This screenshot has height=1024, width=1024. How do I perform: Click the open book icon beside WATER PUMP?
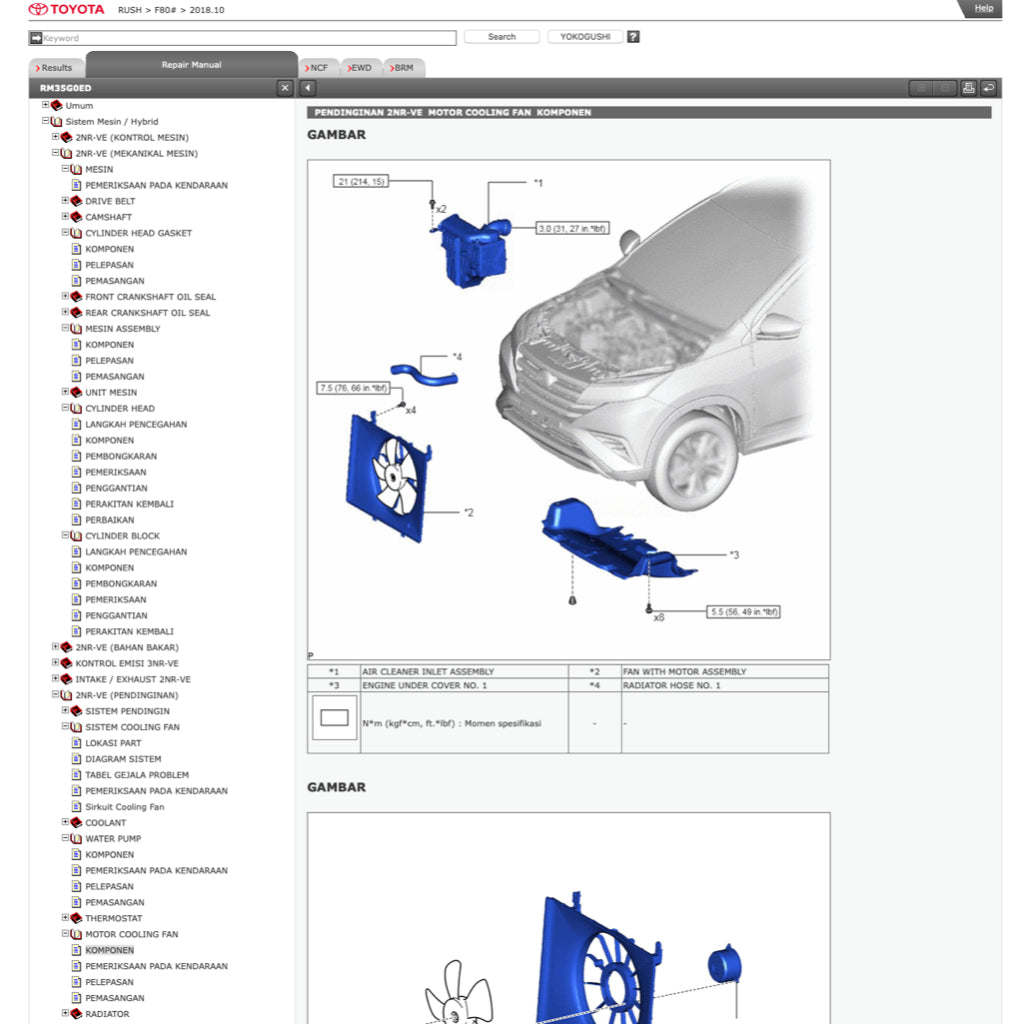point(76,839)
